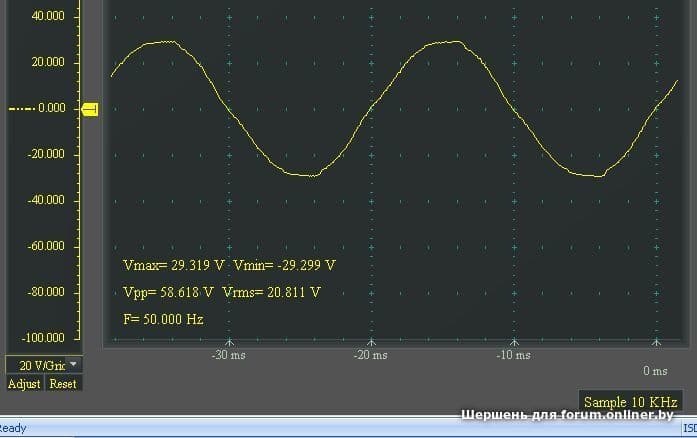
Task: Select the Vpp= 58.618 V readout
Action: [x=168, y=293]
